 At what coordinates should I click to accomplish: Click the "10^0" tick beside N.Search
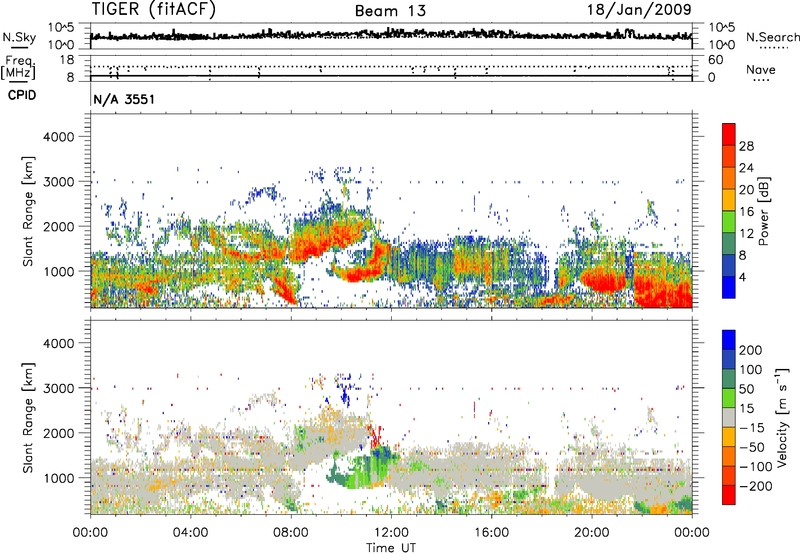[x=721, y=45]
